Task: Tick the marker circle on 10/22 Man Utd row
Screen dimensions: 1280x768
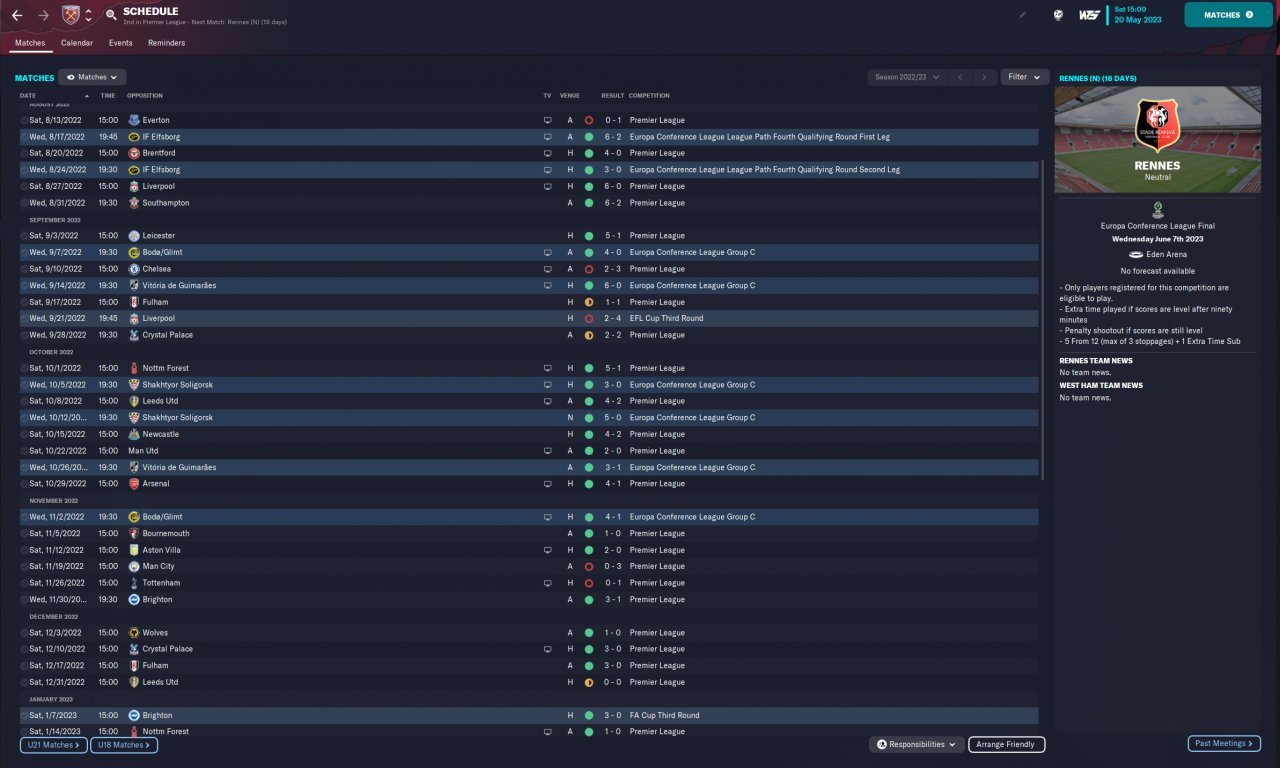Action: pyautogui.click(x=24, y=451)
